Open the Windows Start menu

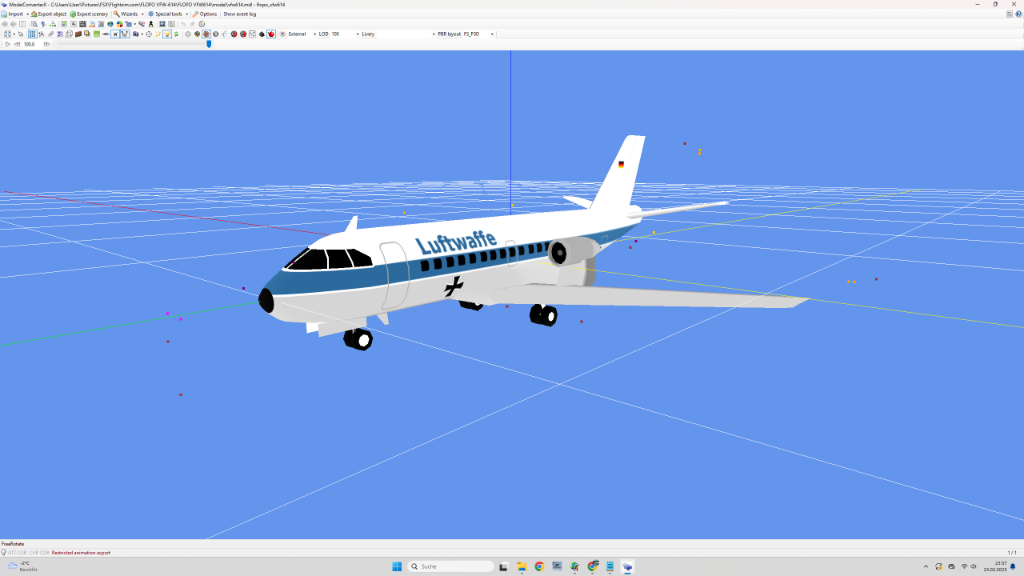point(397,566)
